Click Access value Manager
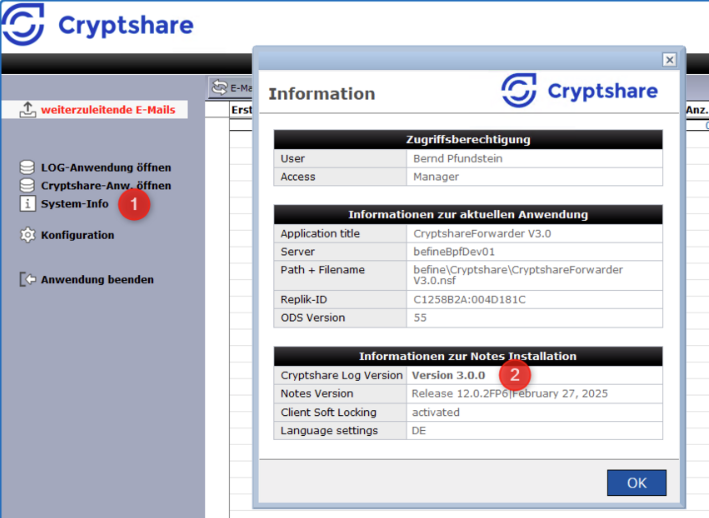The height and width of the screenshot is (518, 709). [436, 177]
